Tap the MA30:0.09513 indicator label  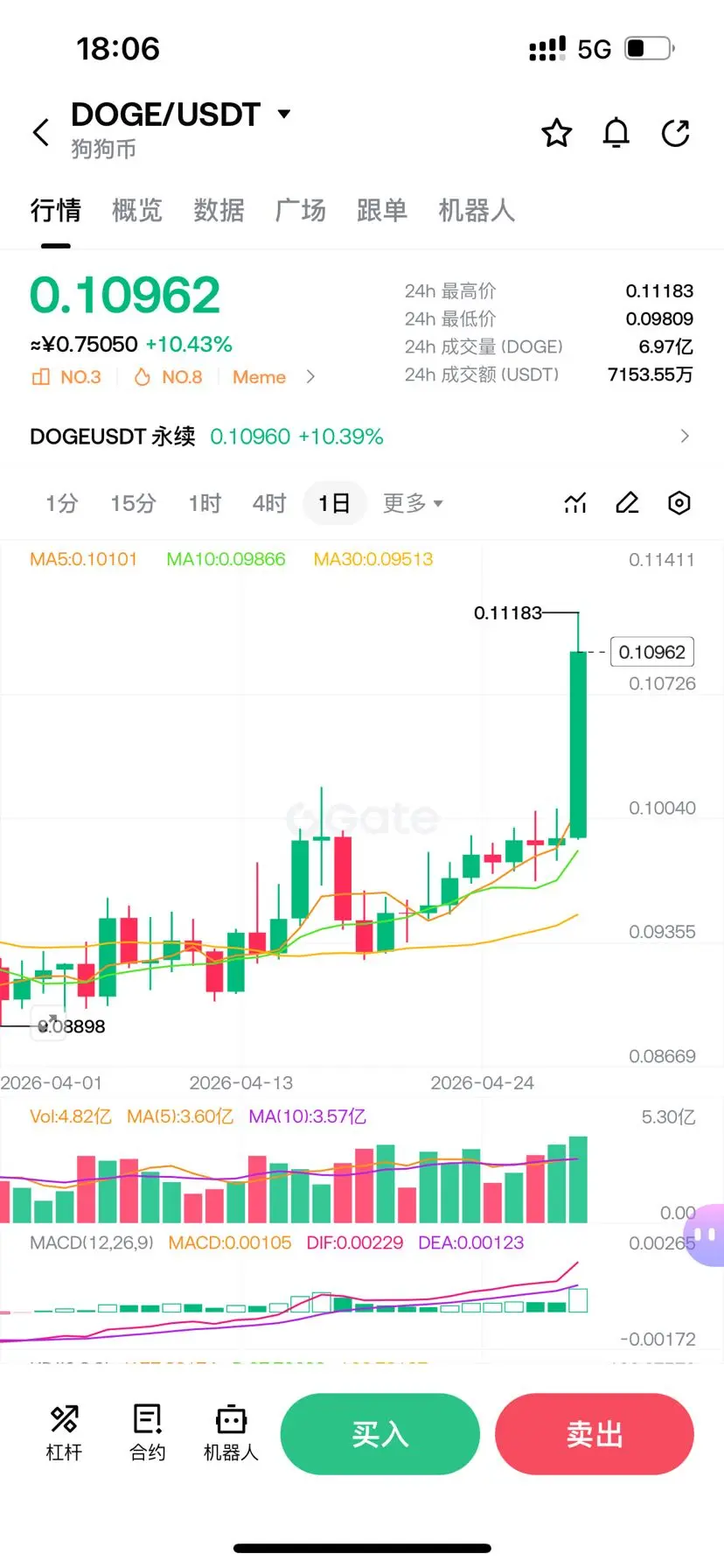(373, 559)
